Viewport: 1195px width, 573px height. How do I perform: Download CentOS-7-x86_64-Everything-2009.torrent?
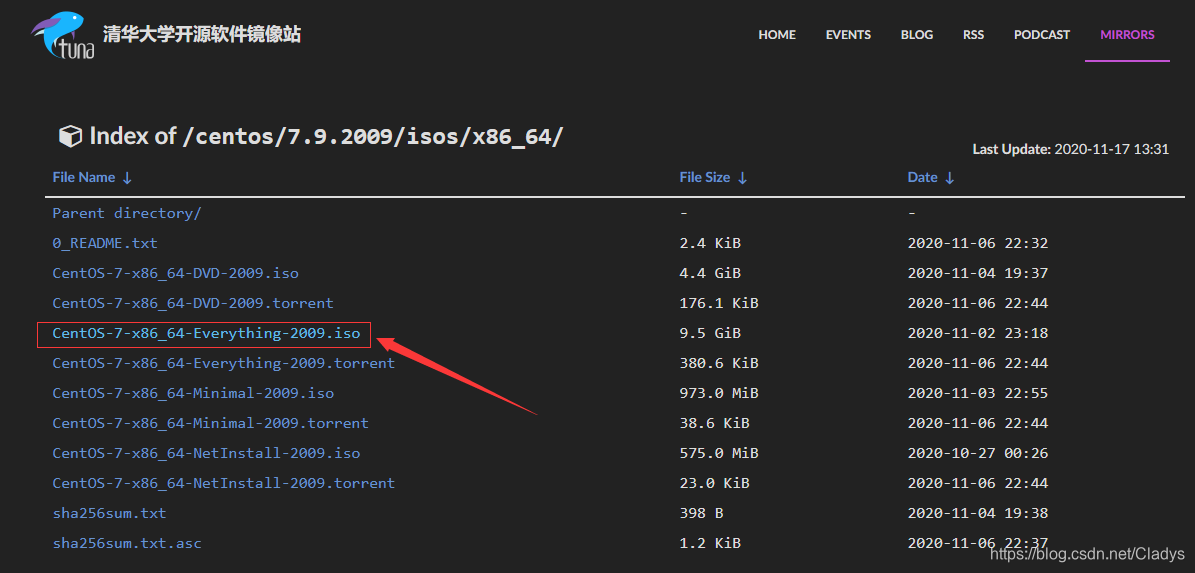point(224,363)
